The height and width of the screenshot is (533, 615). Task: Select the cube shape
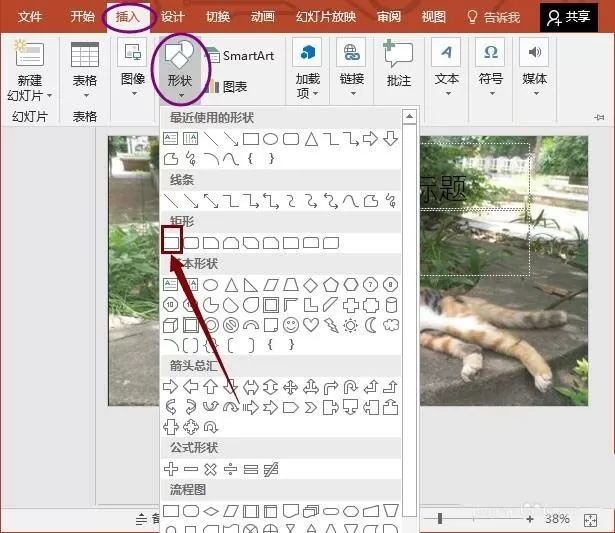tap(171, 325)
